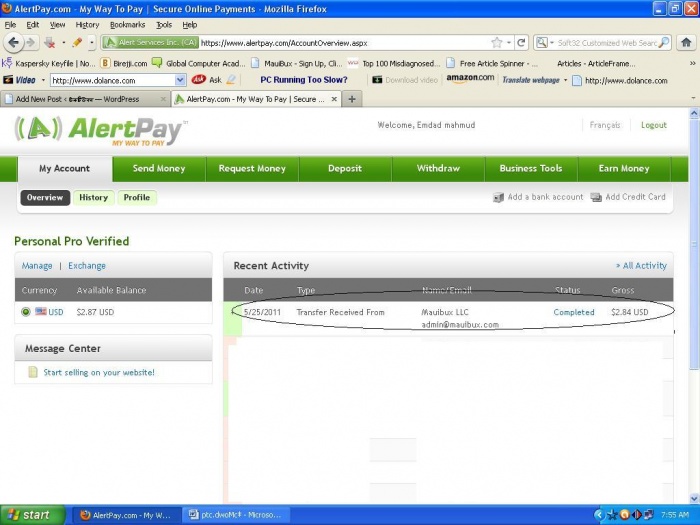Image resolution: width=700 pixels, height=525 pixels.
Task: Open the Profile sub-tab
Action: (x=137, y=198)
